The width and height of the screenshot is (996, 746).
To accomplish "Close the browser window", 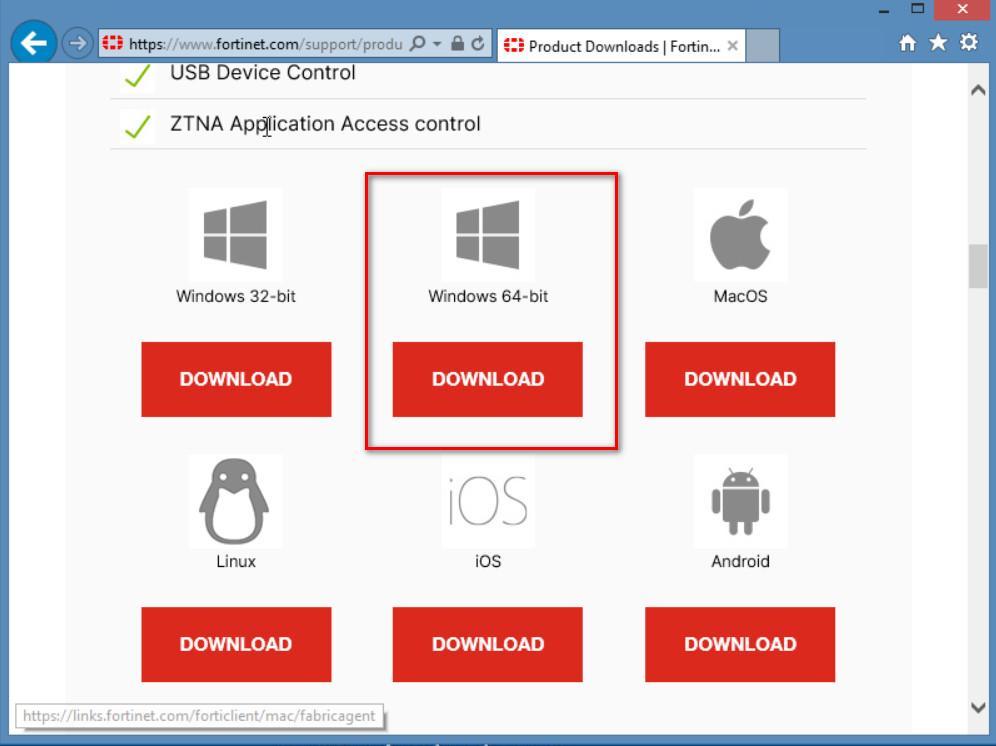I will (962, 9).
